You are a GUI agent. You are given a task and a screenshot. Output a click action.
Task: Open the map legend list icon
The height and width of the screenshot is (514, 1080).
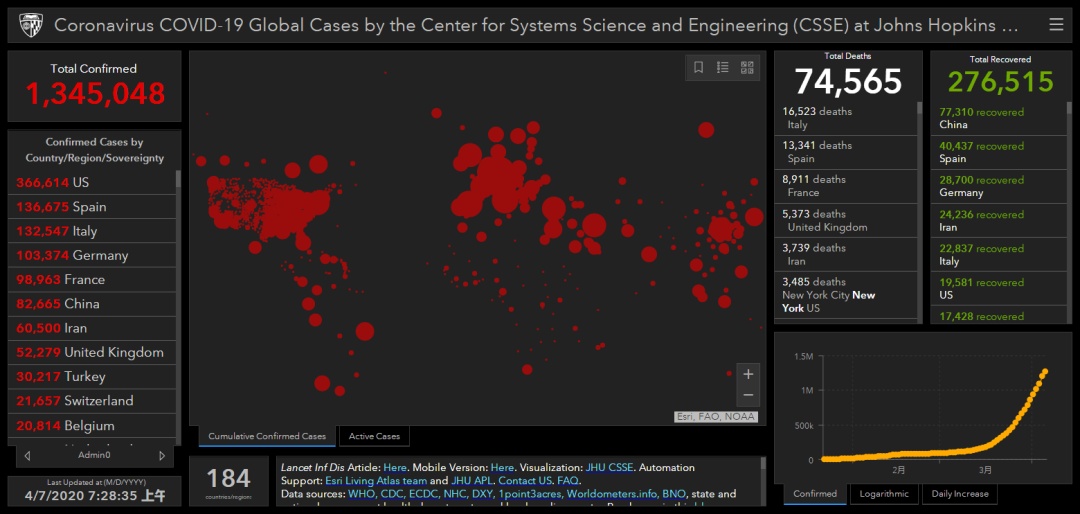point(723,68)
